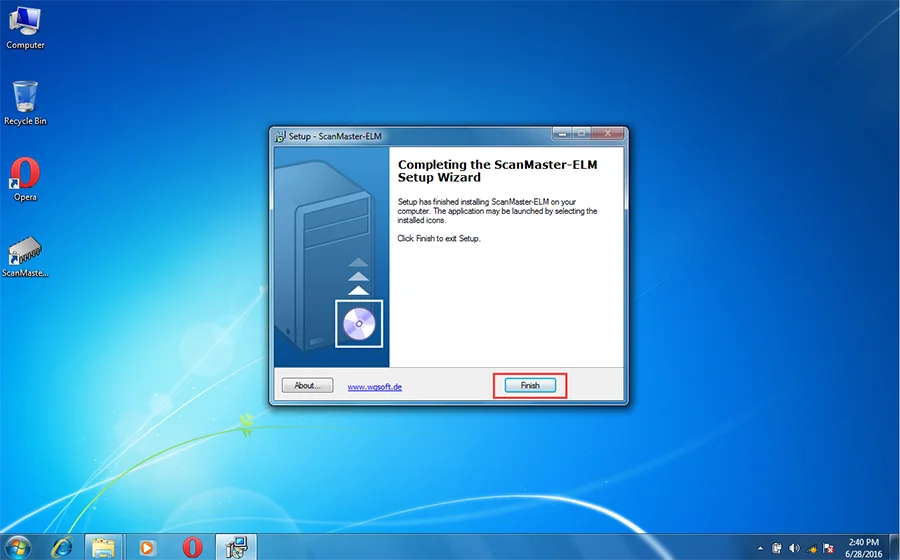Visit the www.wgsoft.de link
The height and width of the screenshot is (560, 900).
(x=374, y=387)
